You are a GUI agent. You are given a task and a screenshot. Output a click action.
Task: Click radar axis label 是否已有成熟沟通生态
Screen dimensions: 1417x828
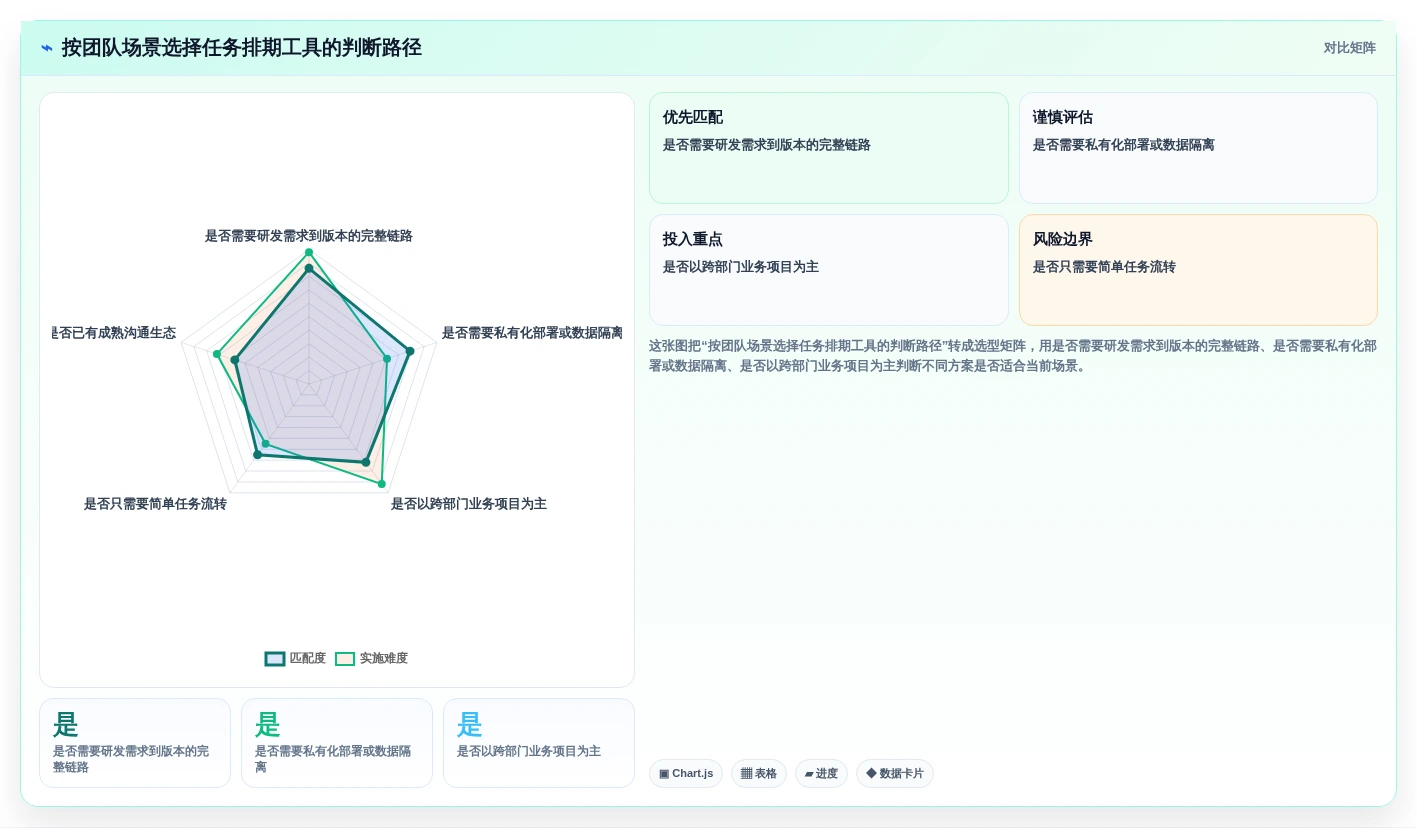(114, 333)
